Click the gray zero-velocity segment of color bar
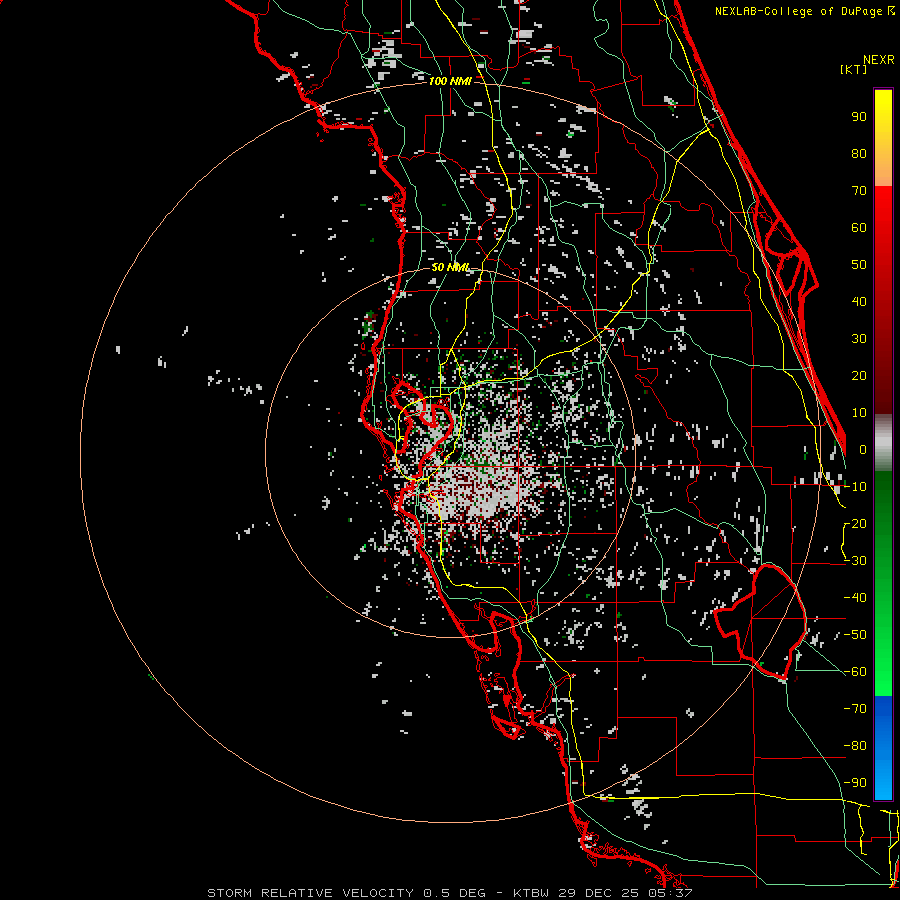The image size is (900, 900). pos(883,442)
